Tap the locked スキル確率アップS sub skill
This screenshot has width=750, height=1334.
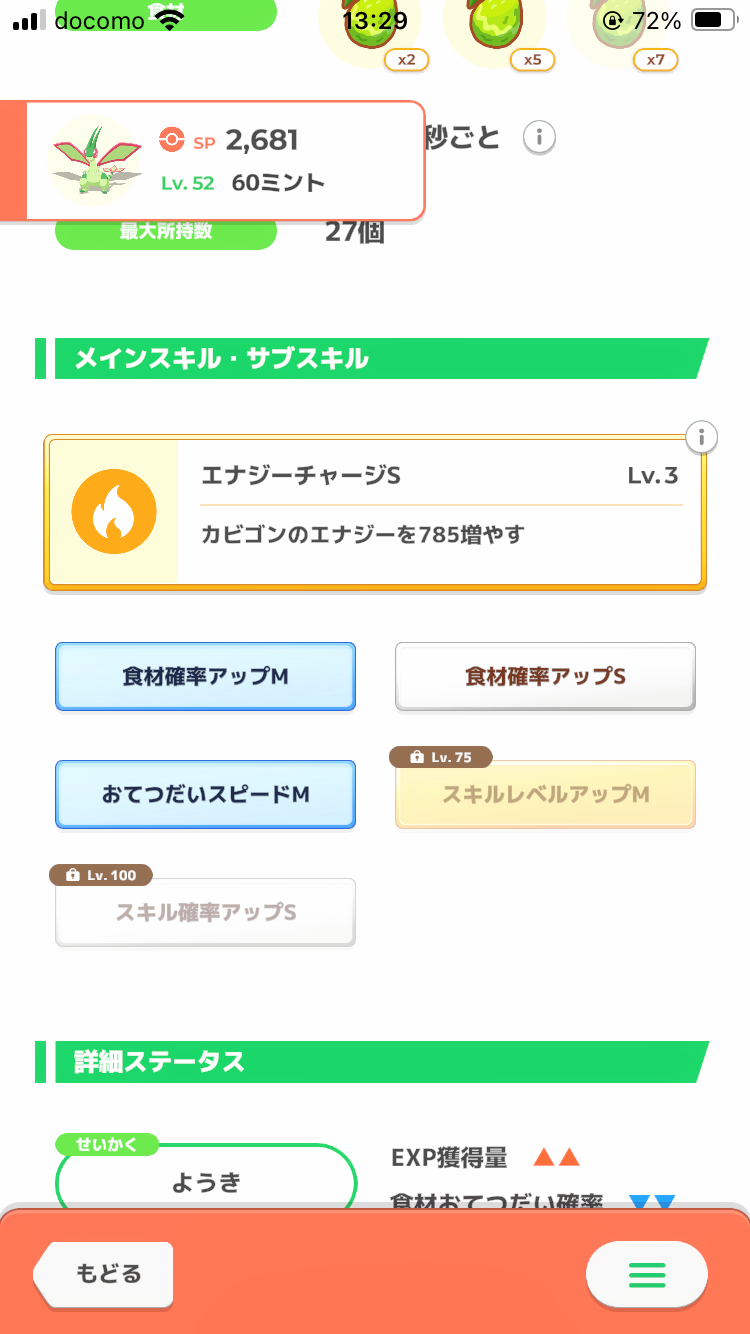[x=205, y=912]
